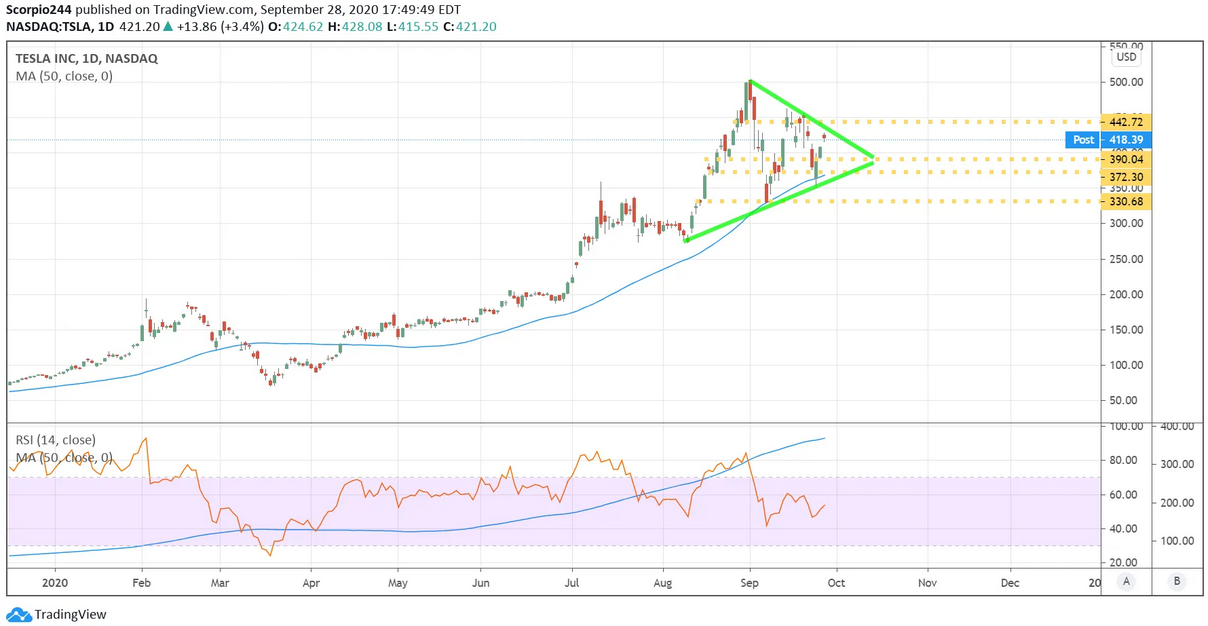Viewport: 1208px width, 626px height.
Task: Select the 330.68 price level label
Action: [x=1128, y=202]
